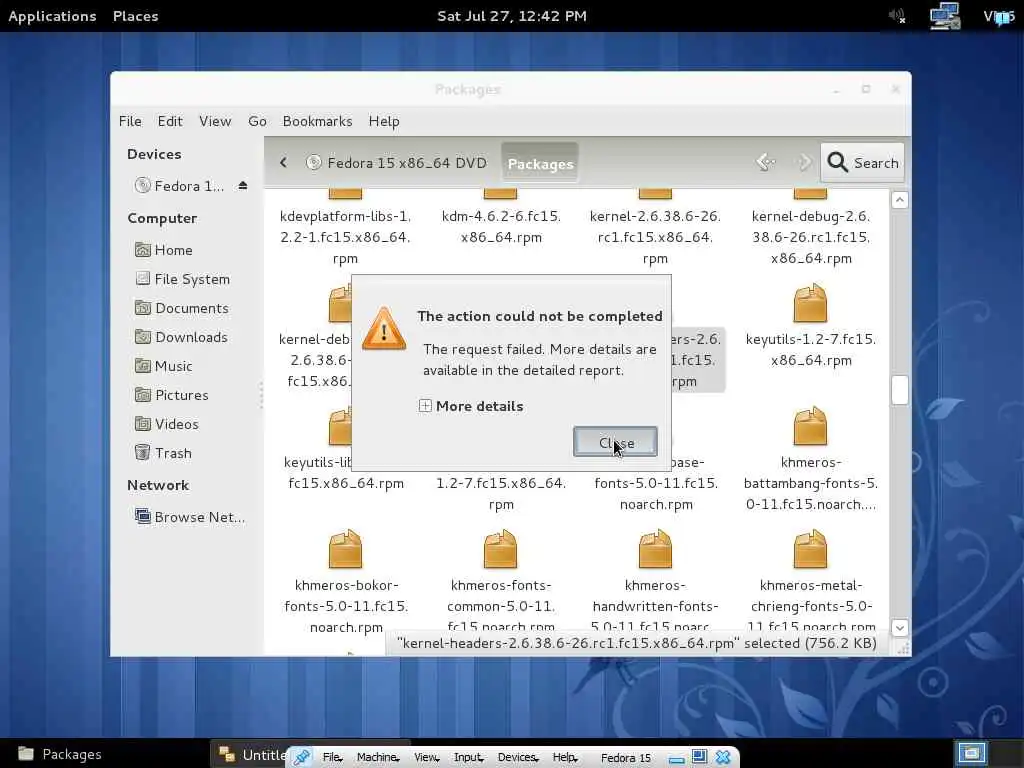Open the View menu in the file manager
1024x768 pixels.
pos(215,121)
